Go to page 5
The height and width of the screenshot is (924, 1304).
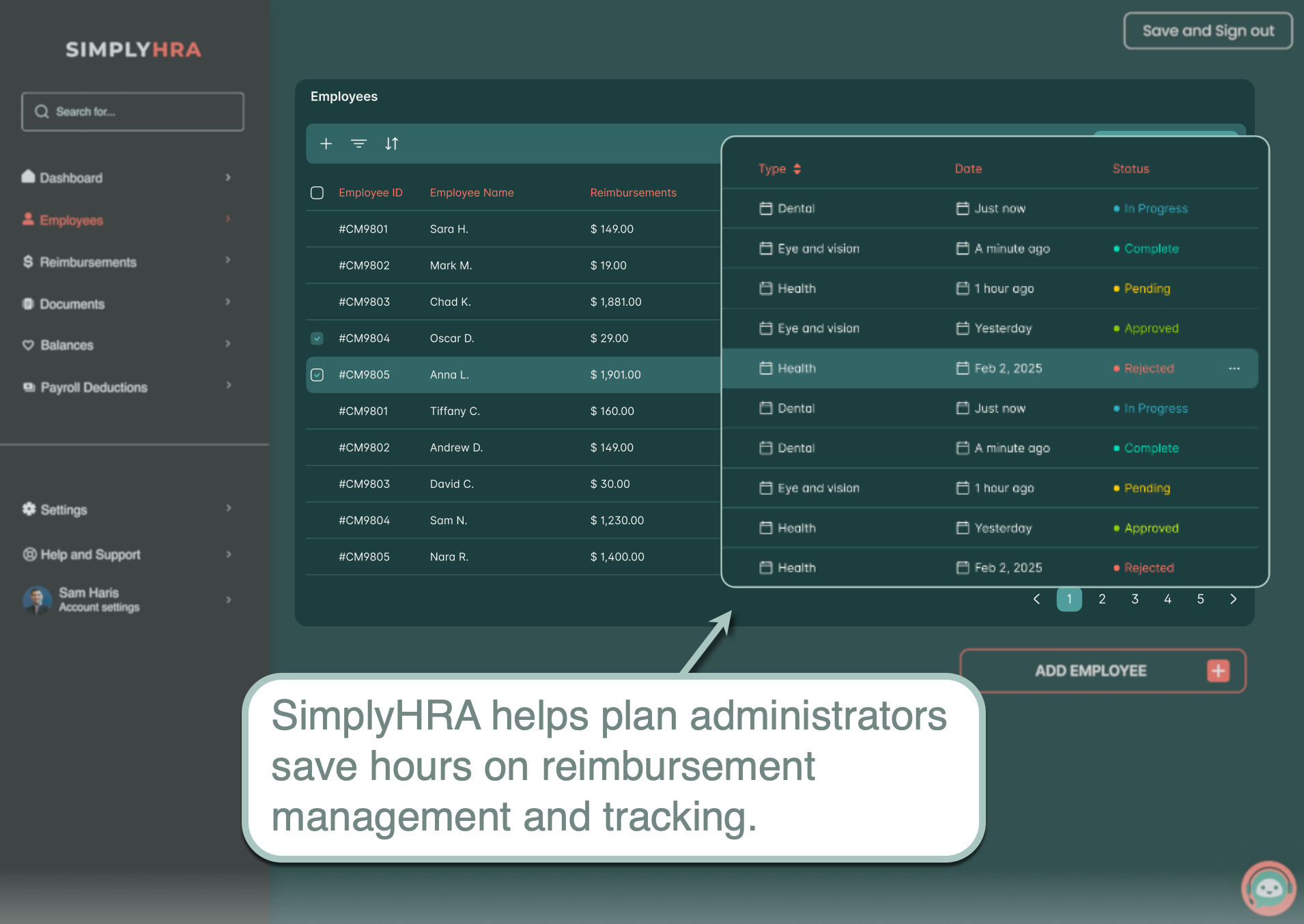1200,599
